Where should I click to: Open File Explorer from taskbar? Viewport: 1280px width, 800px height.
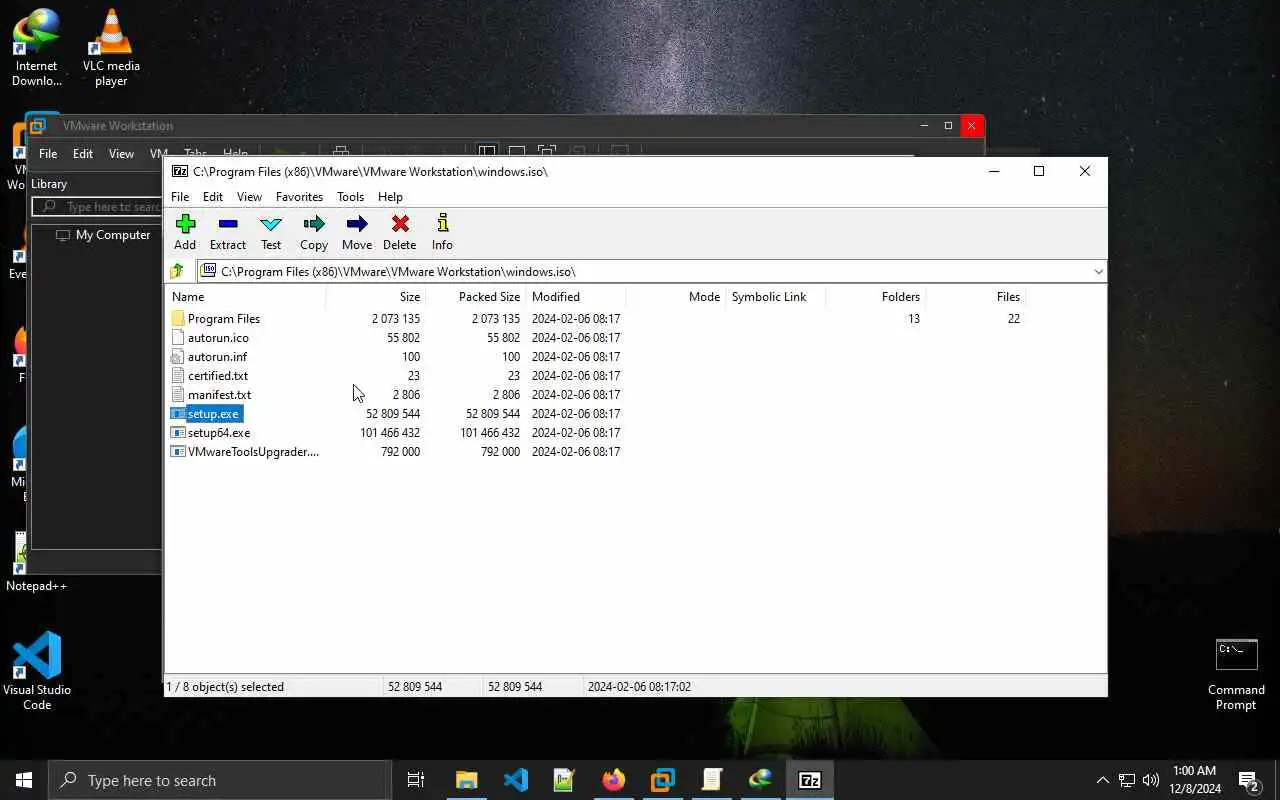click(467, 780)
